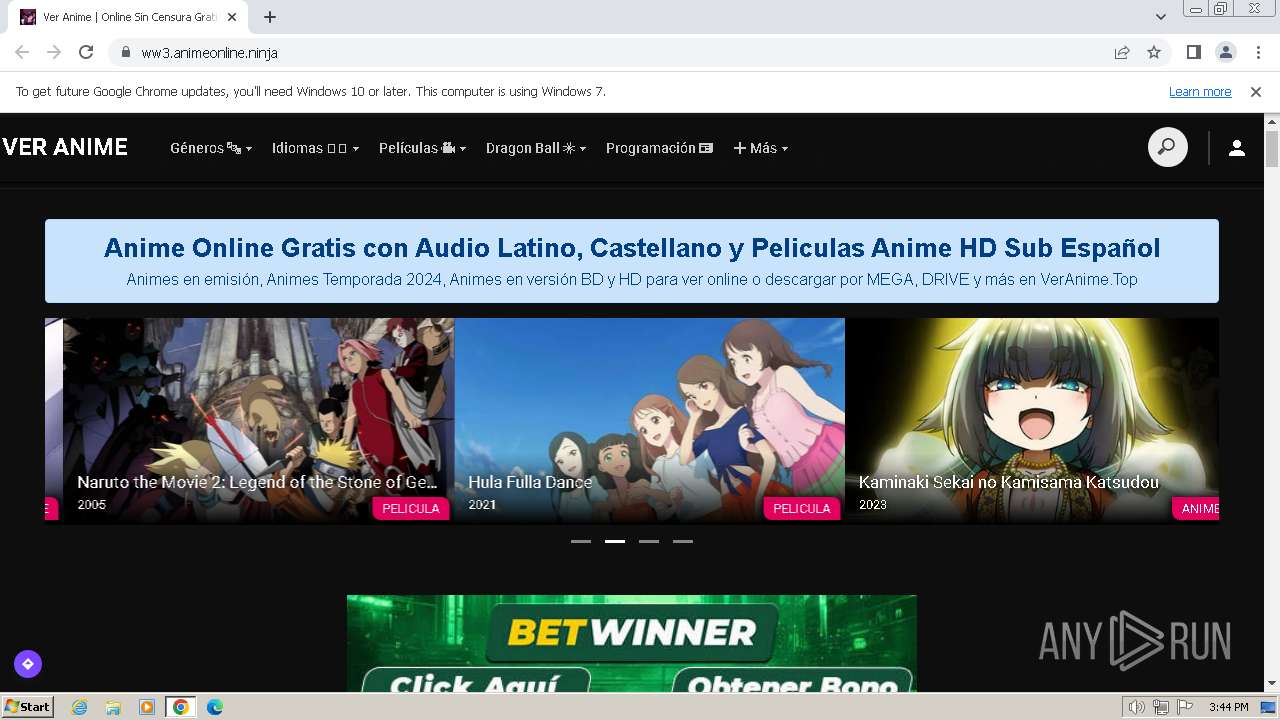Bookmark this page with star icon
This screenshot has height=720, width=1280.
tap(1154, 52)
